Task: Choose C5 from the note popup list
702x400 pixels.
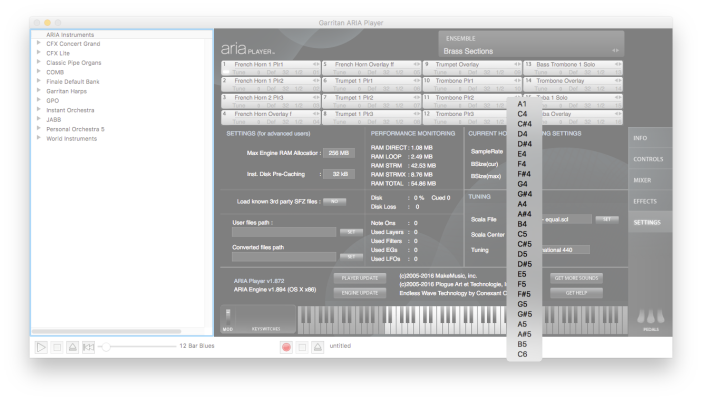Action: coord(524,234)
